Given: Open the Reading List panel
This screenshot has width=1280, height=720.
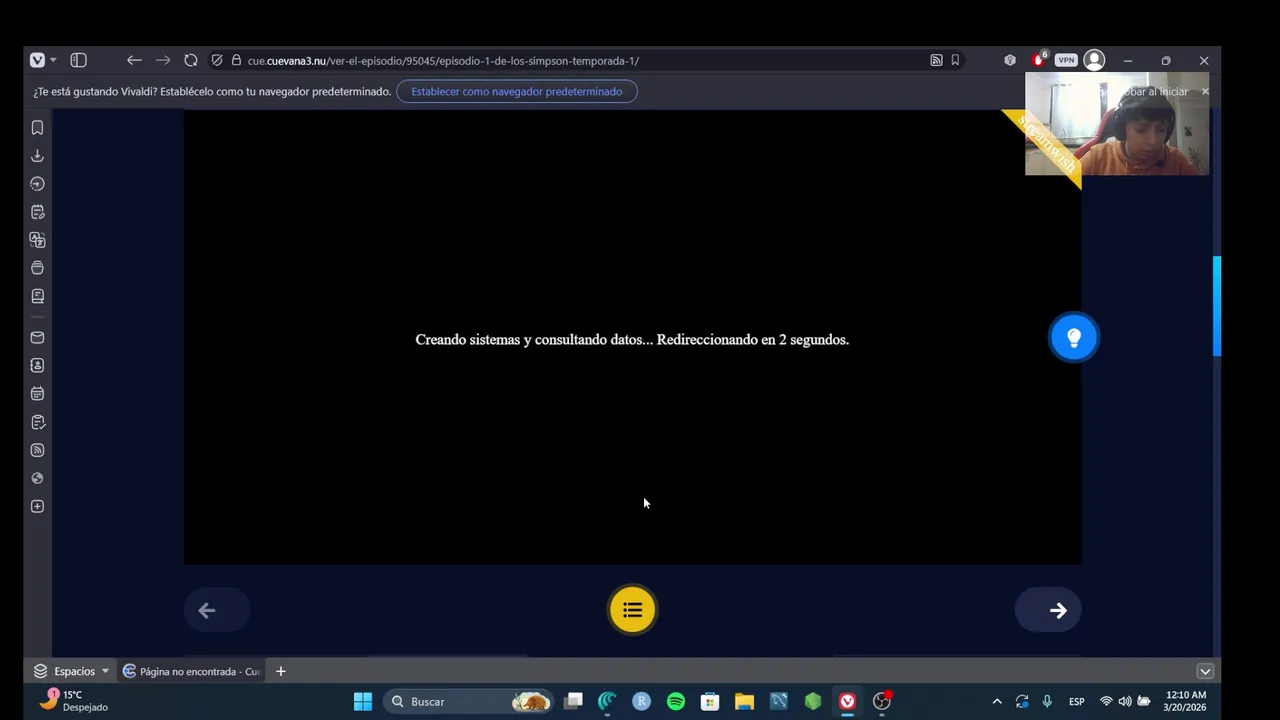Looking at the screenshot, I should pyautogui.click(x=37, y=296).
